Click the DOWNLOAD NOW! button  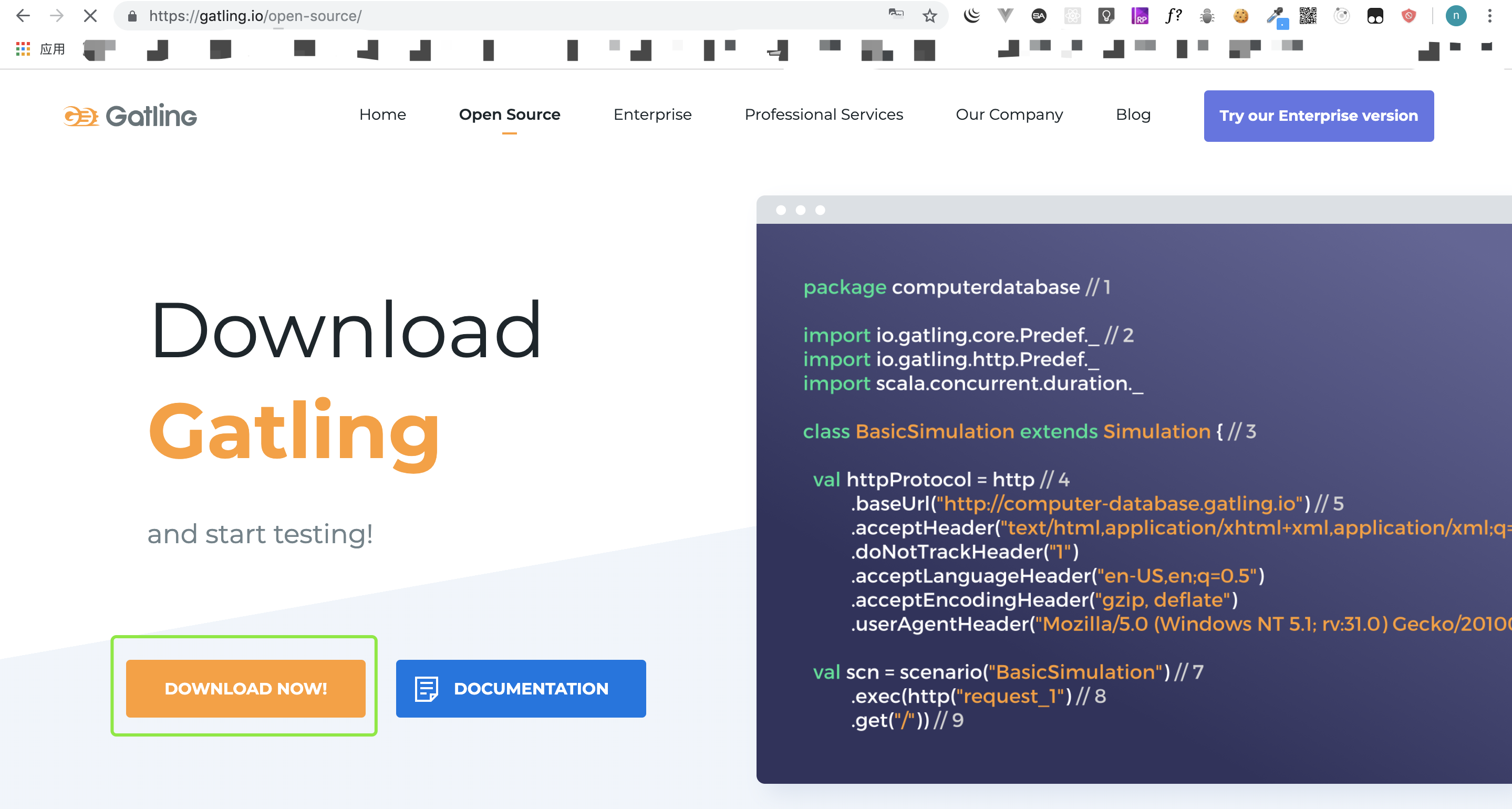click(245, 688)
